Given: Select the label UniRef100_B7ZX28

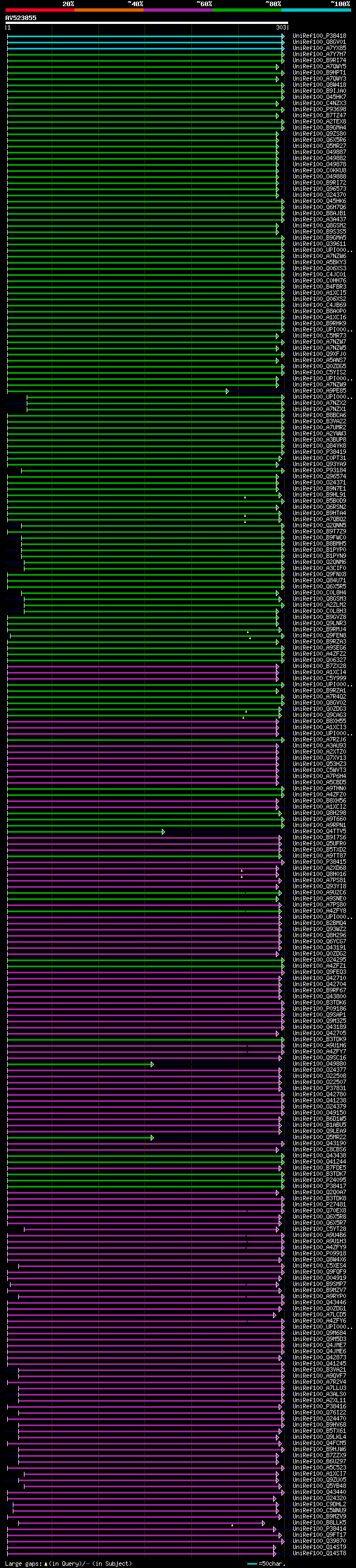Looking at the screenshot, I should coord(319,666).
